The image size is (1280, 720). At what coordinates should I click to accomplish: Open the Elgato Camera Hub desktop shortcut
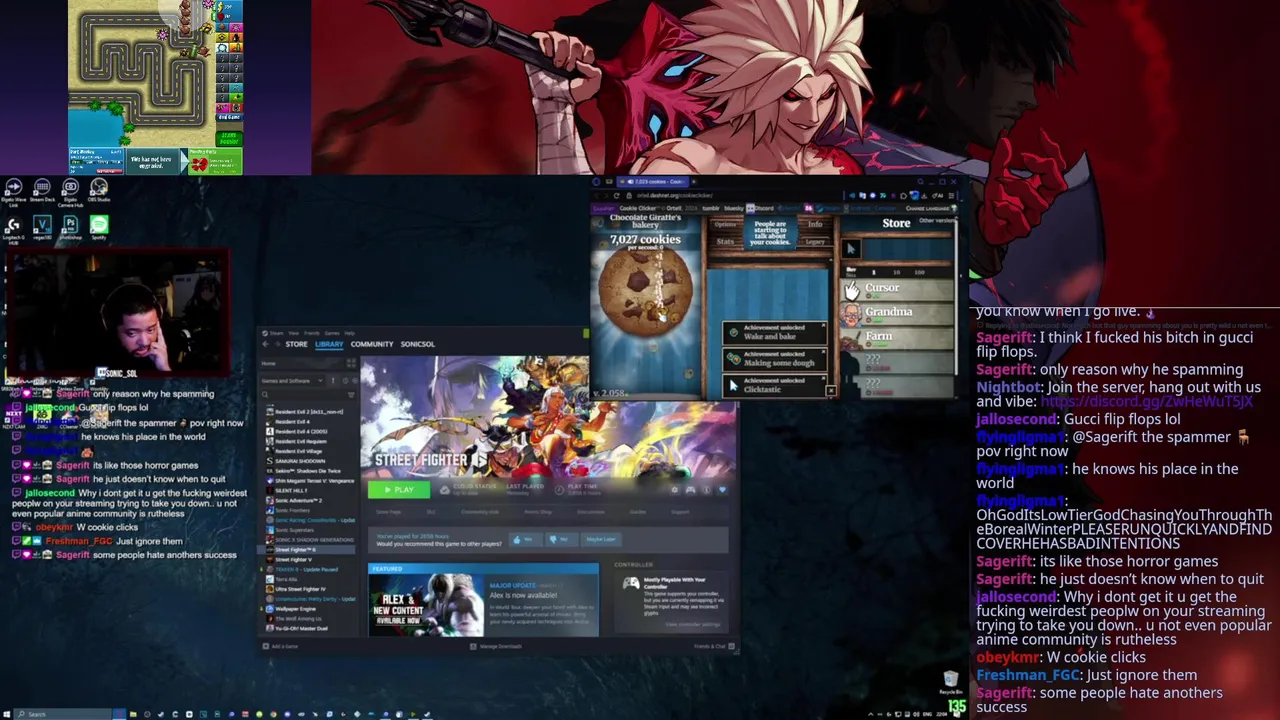[70, 192]
